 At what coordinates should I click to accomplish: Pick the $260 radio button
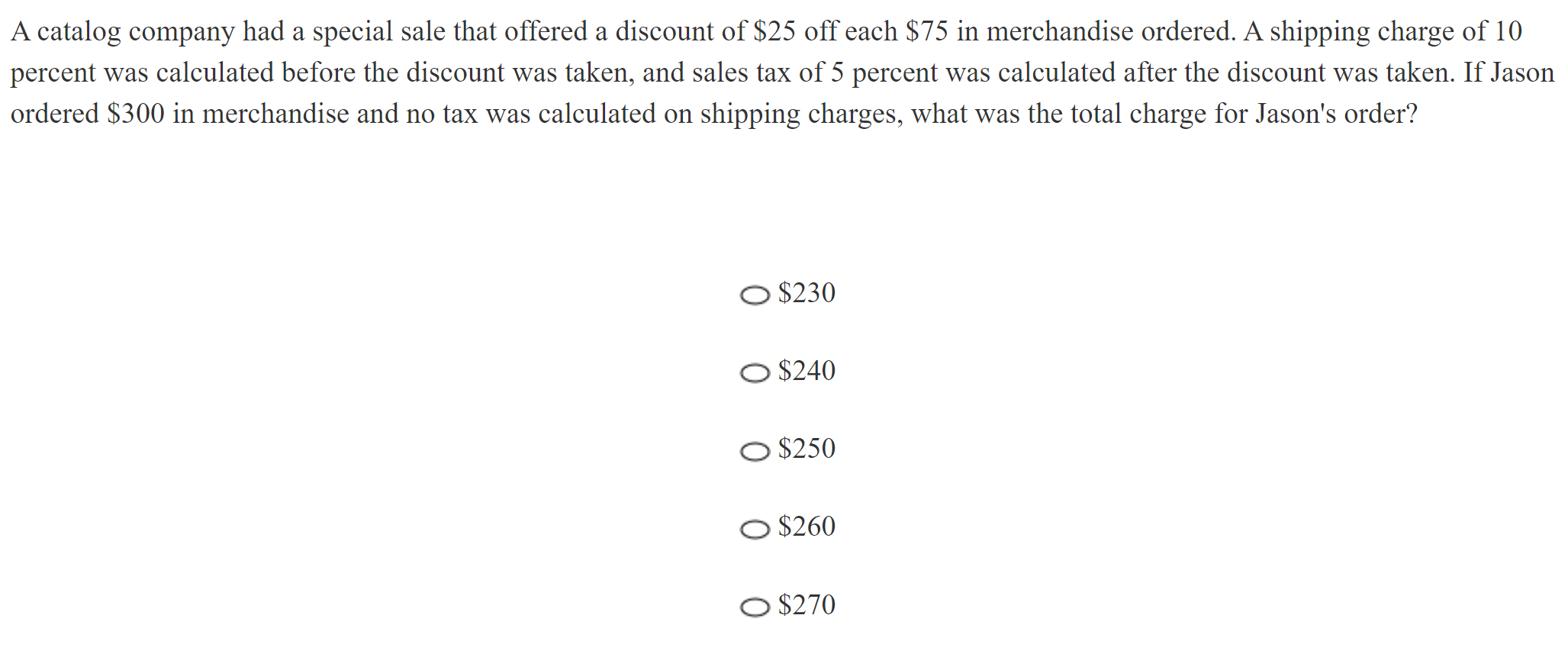[755, 530]
